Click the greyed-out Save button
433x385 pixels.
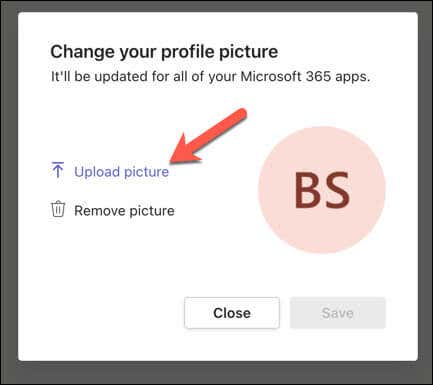click(x=338, y=313)
